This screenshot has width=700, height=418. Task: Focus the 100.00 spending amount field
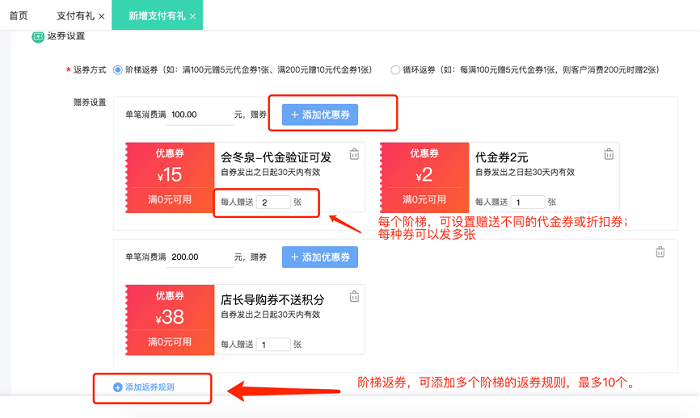click(200, 115)
